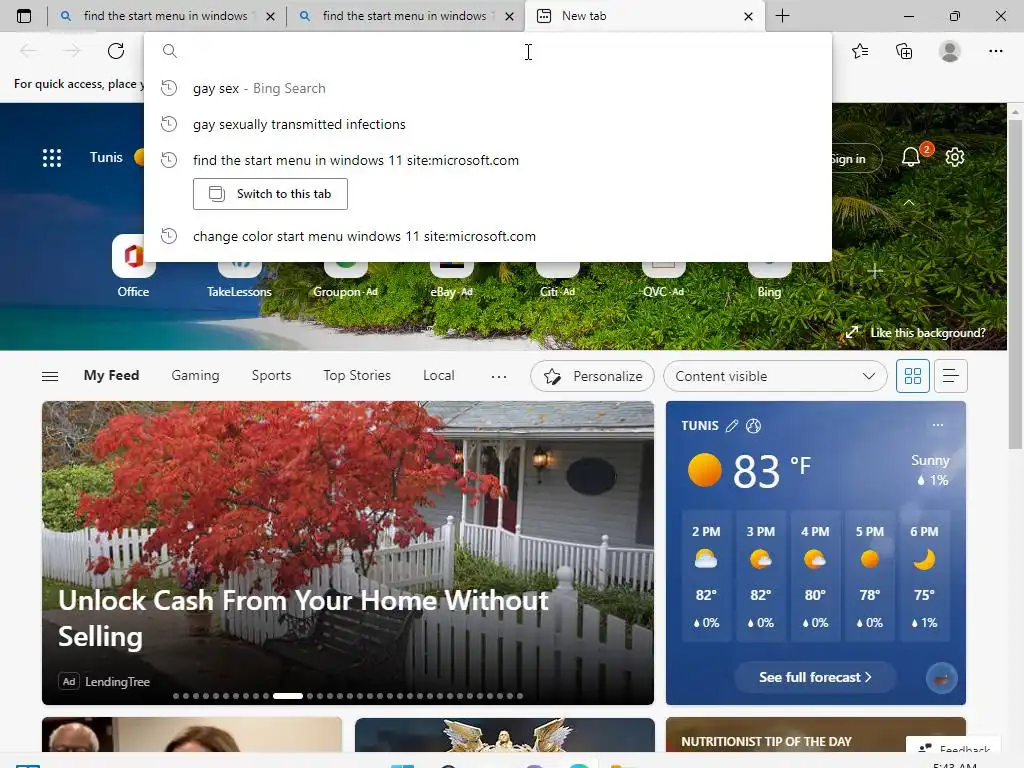1024x768 pixels.
Task: Click the Refresh page icon
Action: pos(116,51)
